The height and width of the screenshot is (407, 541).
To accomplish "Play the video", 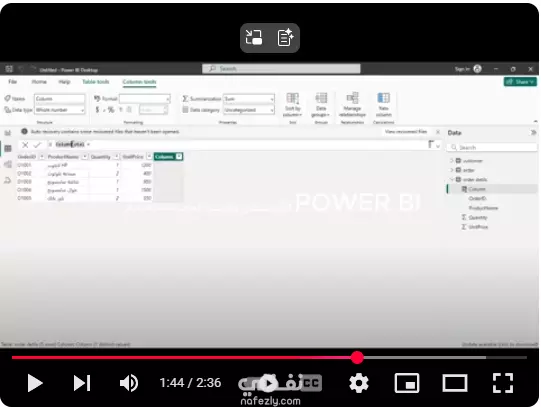I will click(x=35, y=383).
